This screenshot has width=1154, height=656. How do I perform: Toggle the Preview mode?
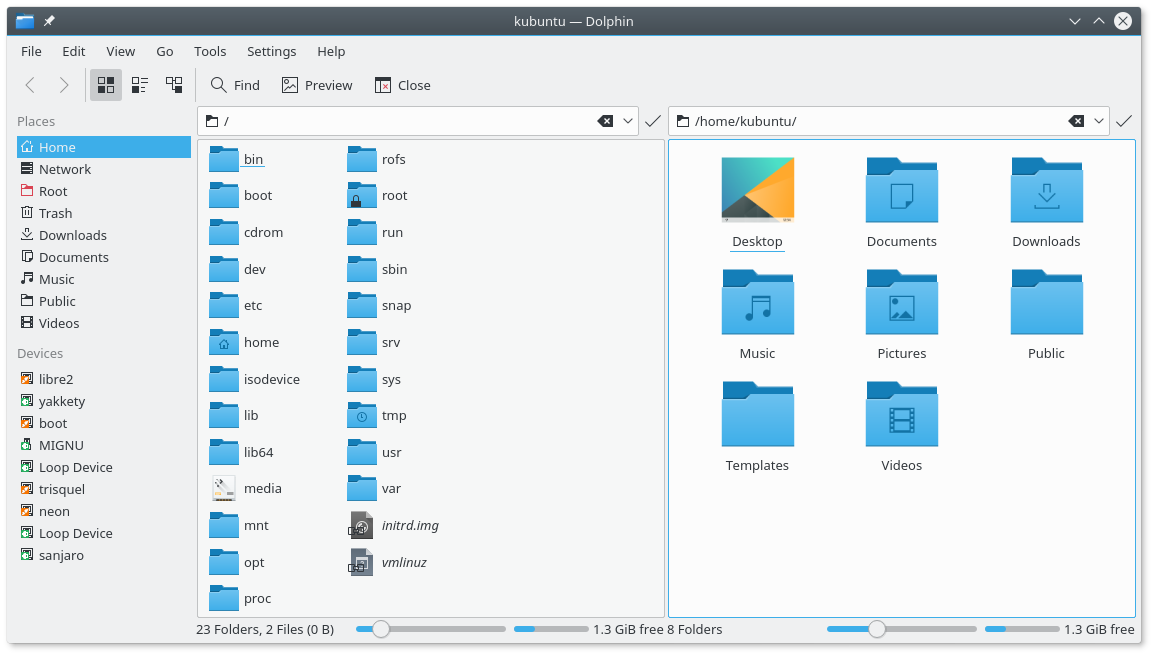(x=316, y=85)
